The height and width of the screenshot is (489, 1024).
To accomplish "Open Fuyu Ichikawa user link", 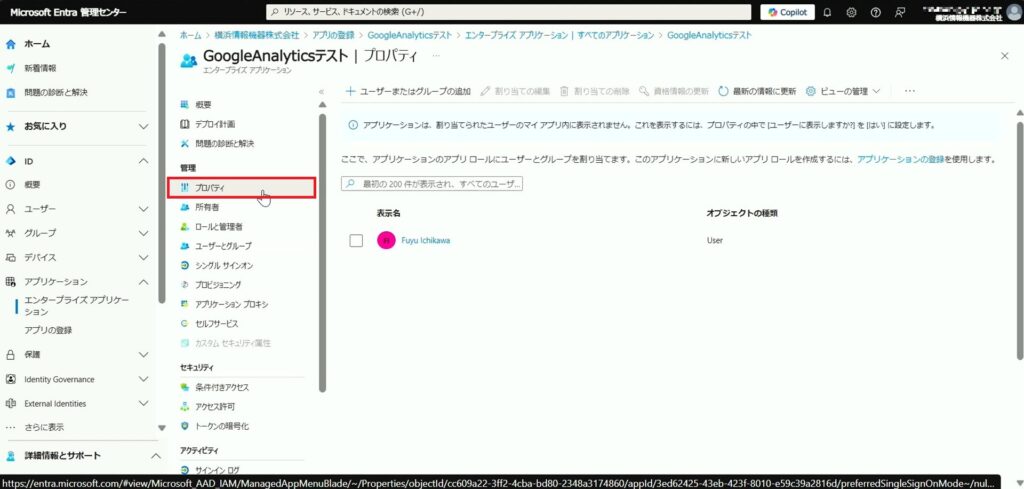I will [x=425, y=241].
